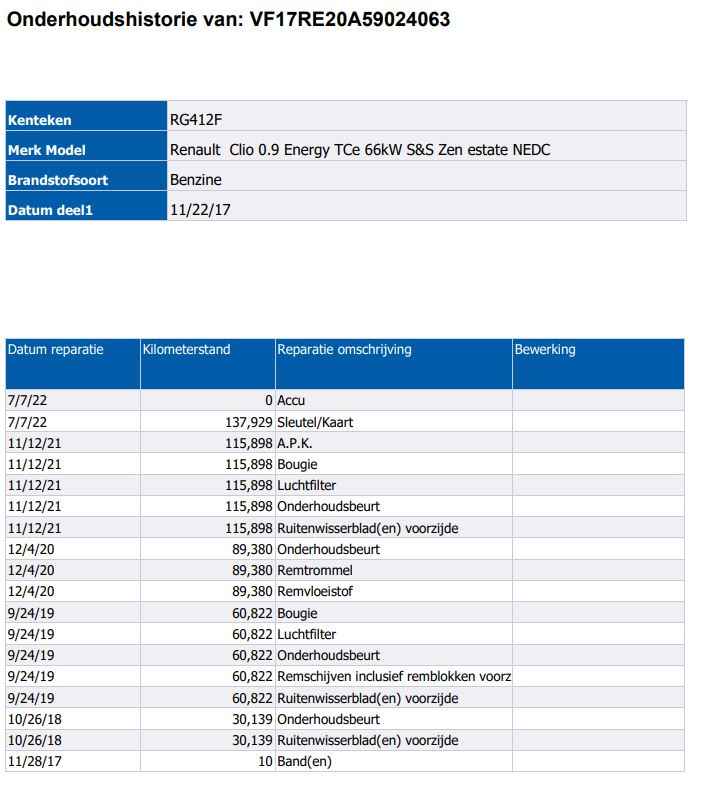Select the 'A.P.K.' repair entry
This screenshot has height=796, width=712.
294,443
